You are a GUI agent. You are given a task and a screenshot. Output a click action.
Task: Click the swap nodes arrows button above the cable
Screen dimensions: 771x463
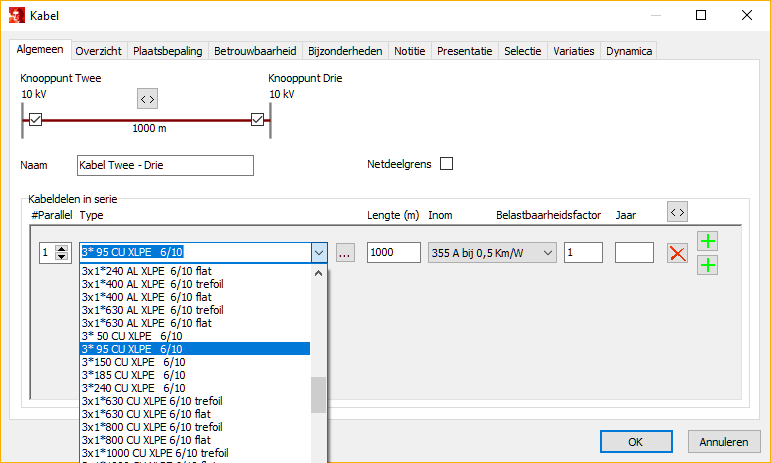(x=147, y=98)
